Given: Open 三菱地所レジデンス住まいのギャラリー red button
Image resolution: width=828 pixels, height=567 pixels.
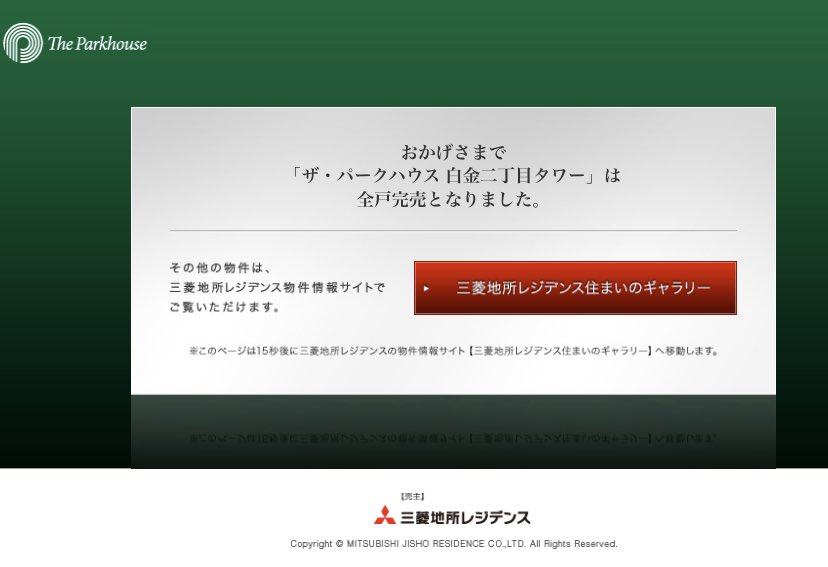Looking at the screenshot, I should [575, 288].
